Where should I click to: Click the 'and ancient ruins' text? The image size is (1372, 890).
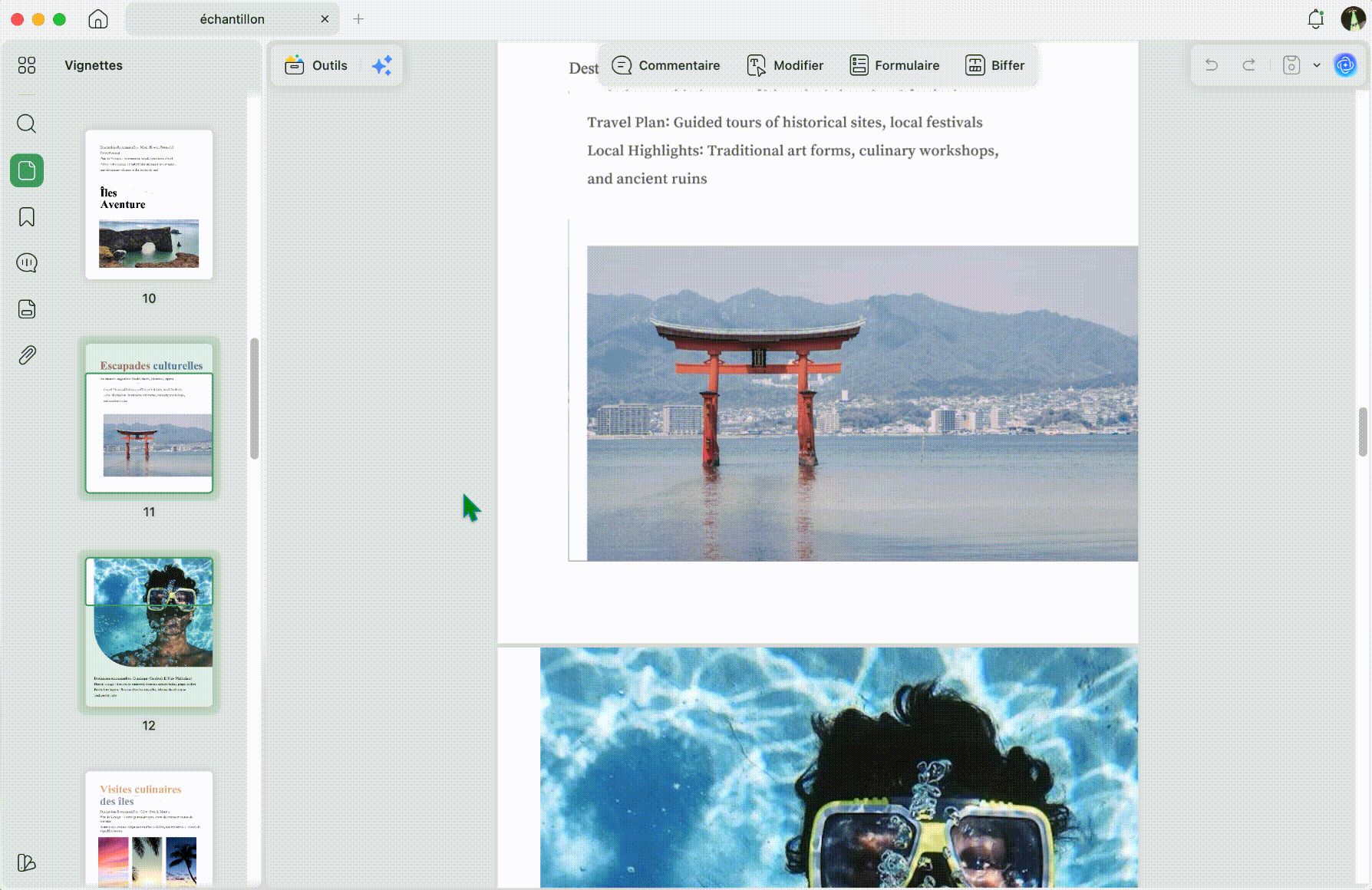(x=647, y=179)
